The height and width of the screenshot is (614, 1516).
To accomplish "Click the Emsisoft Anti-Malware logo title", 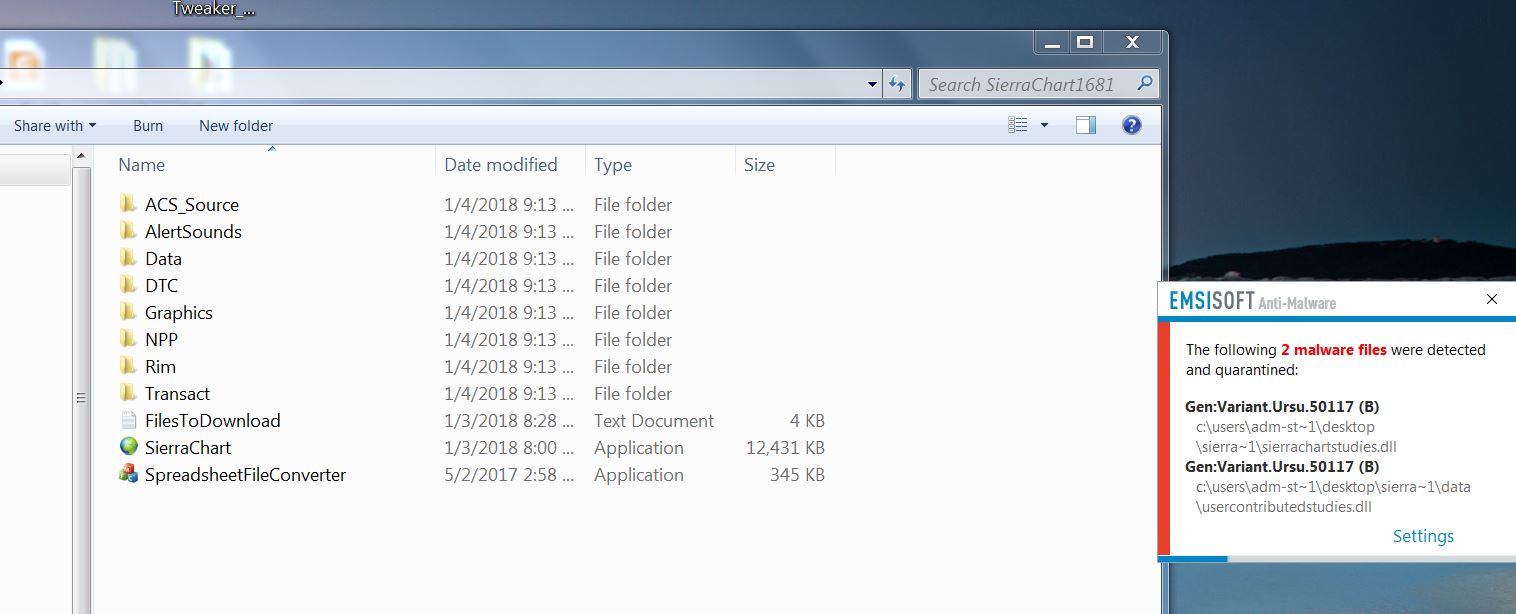I will [1252, 301].
